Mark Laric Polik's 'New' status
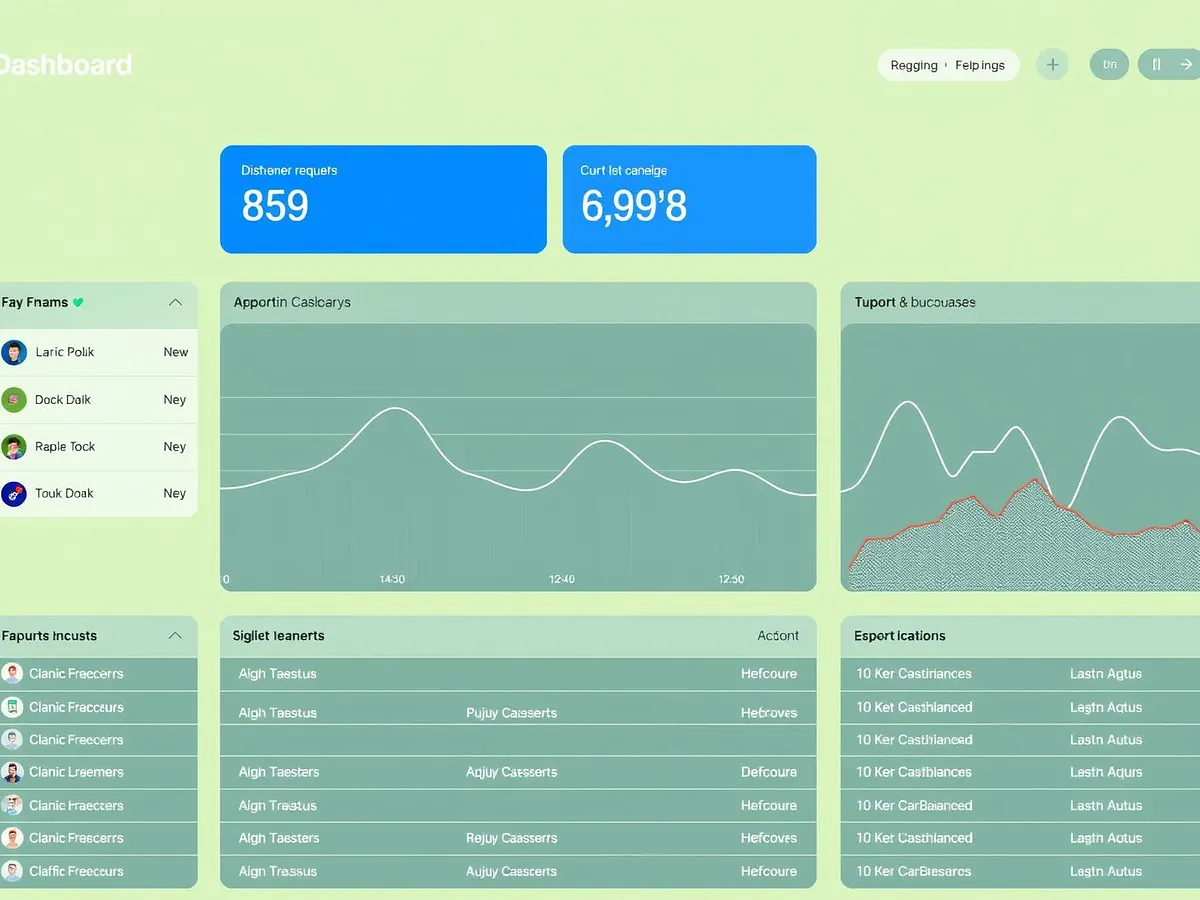This screenshot has height=900, width=1200. (175, 352)
